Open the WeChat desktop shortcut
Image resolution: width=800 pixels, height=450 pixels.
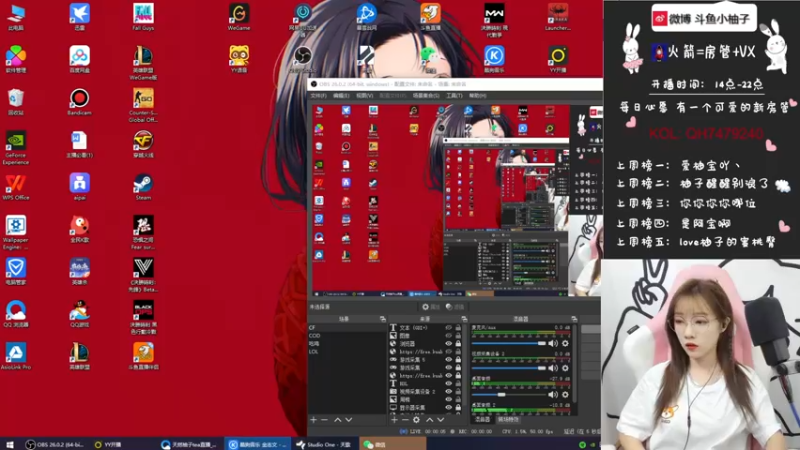pos(430,59)
